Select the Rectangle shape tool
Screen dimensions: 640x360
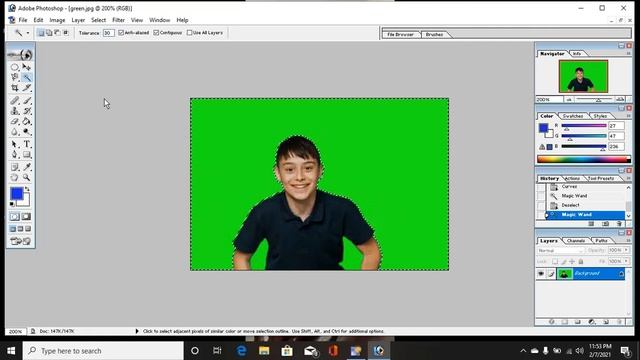(27, 155)
